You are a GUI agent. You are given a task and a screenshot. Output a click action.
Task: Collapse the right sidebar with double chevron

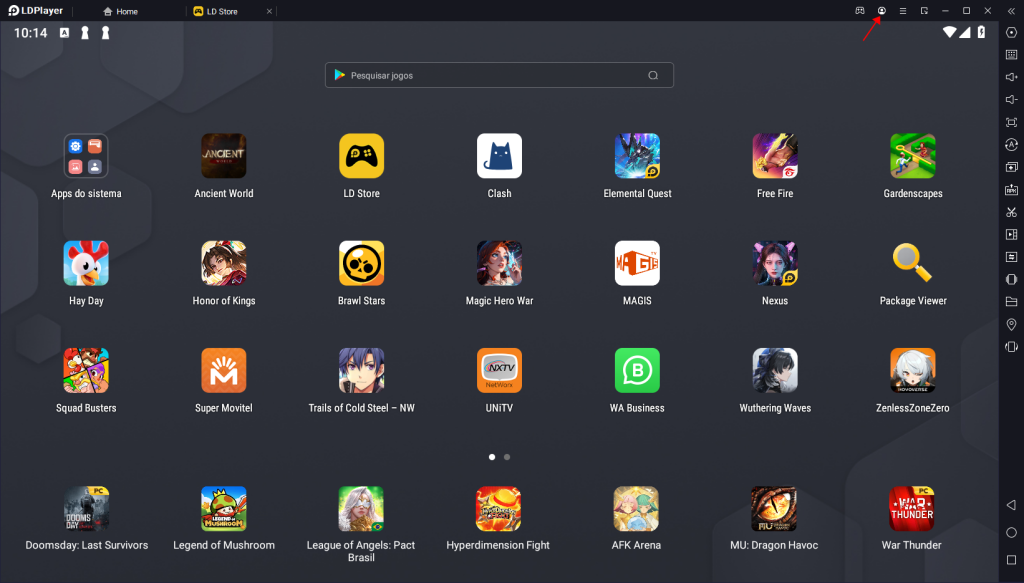click(x=1011, y=10)
